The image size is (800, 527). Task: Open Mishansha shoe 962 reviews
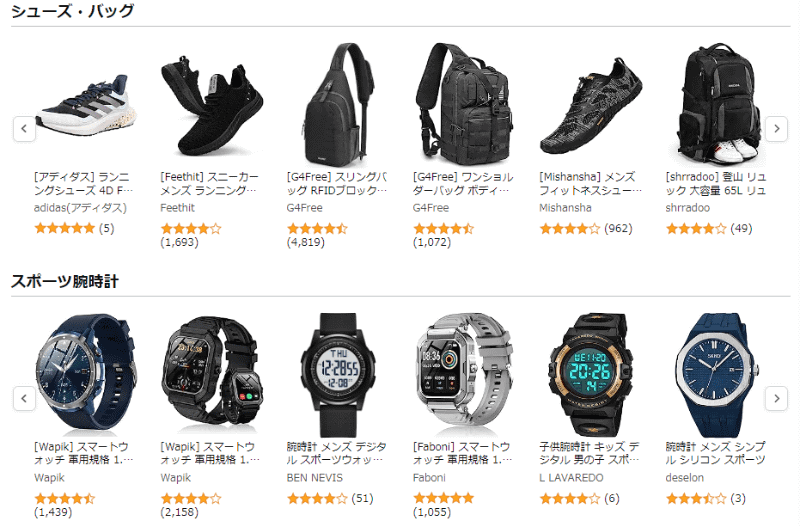tap(618, 229)
